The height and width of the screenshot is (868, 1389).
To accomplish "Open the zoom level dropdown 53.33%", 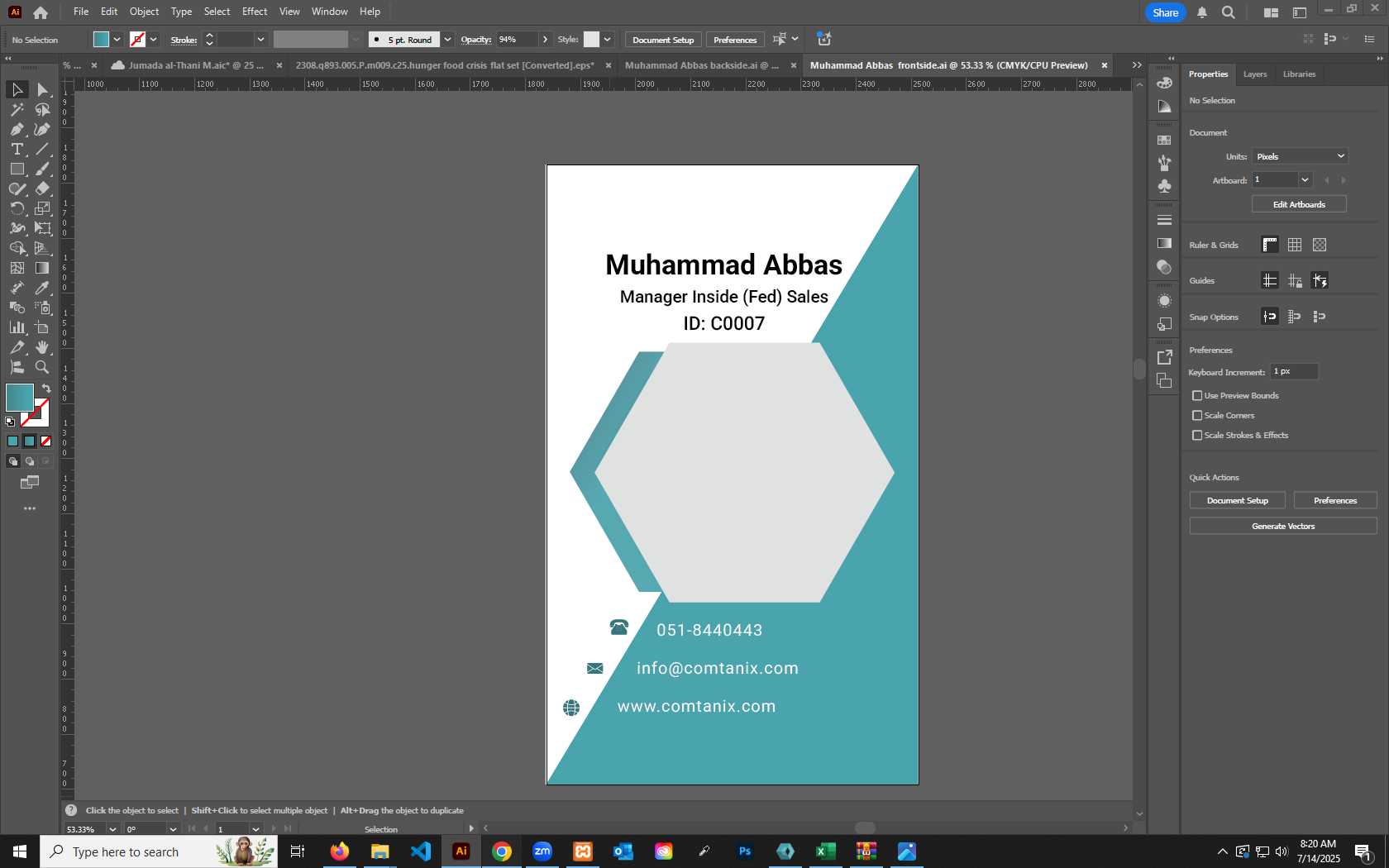I will (112, 829).
